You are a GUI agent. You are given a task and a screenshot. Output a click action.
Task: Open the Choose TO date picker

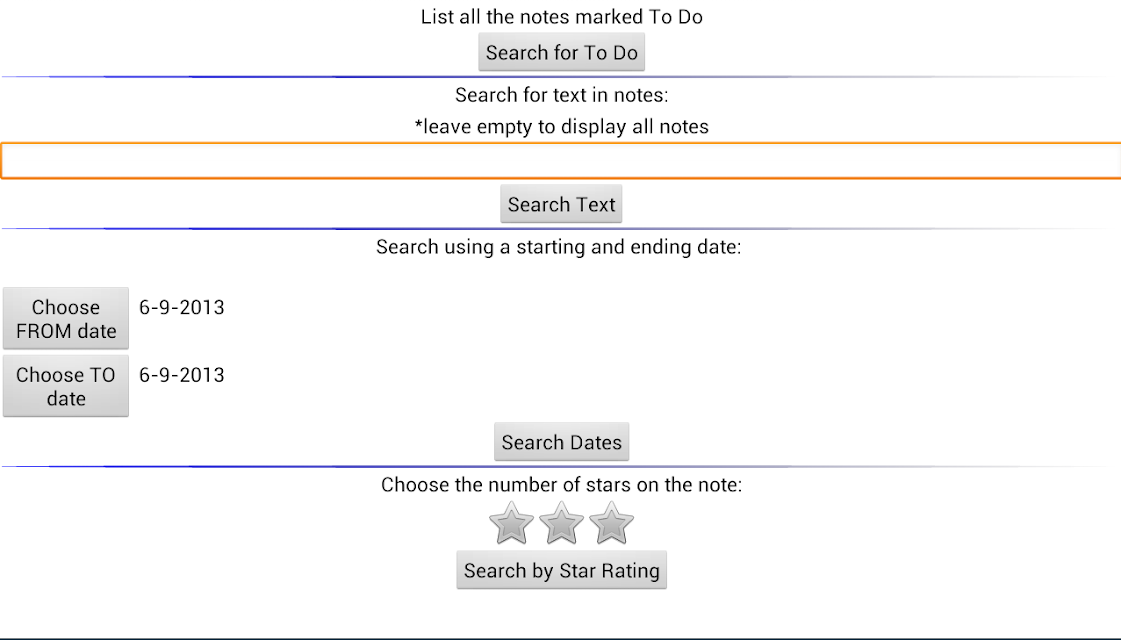click(66, 386)
